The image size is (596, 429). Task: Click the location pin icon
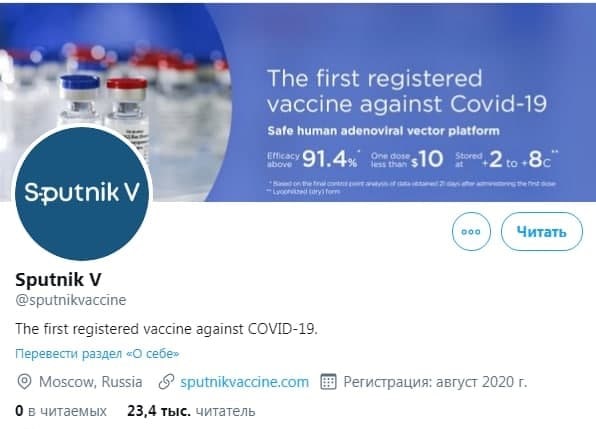point(24,382)
